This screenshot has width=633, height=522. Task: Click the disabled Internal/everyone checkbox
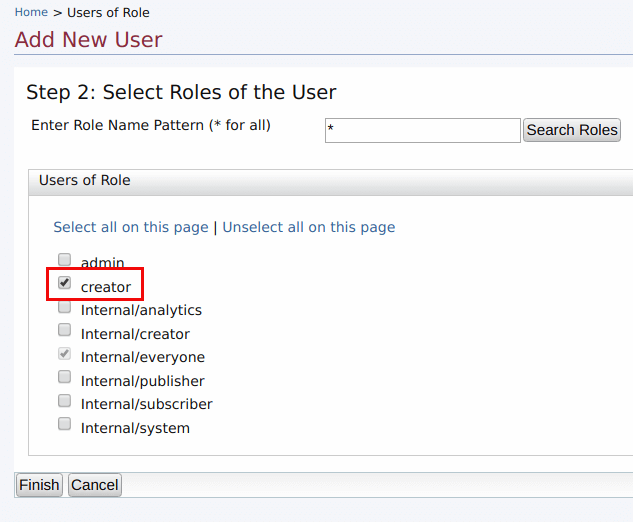[x=65, y=354]
